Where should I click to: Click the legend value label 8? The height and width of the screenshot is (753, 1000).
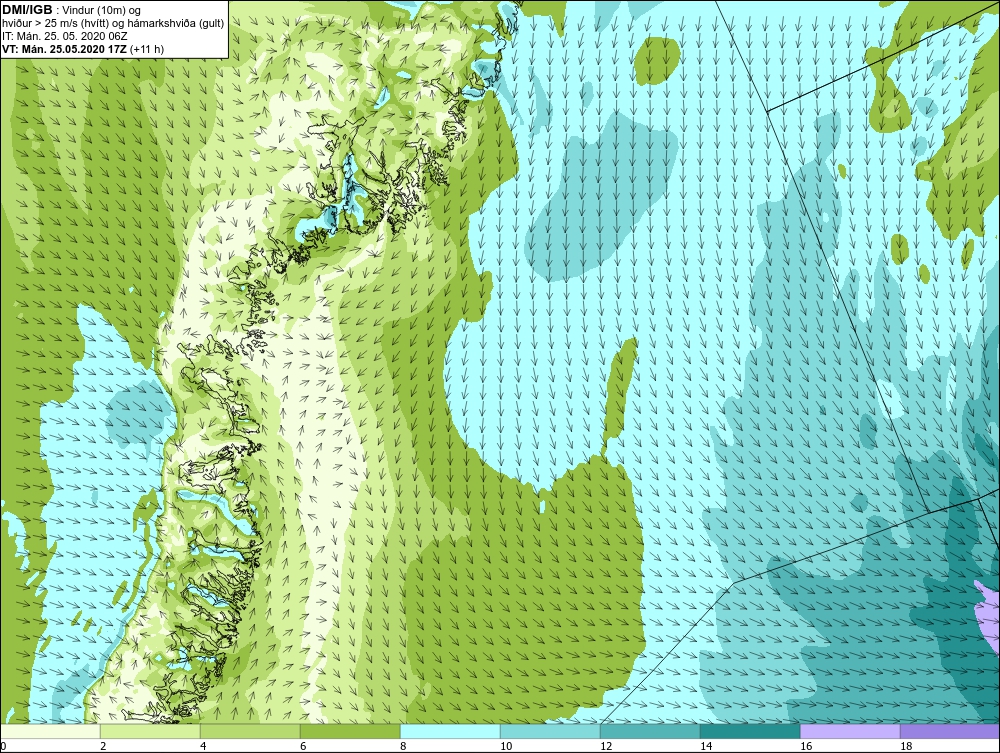[403, 746]
